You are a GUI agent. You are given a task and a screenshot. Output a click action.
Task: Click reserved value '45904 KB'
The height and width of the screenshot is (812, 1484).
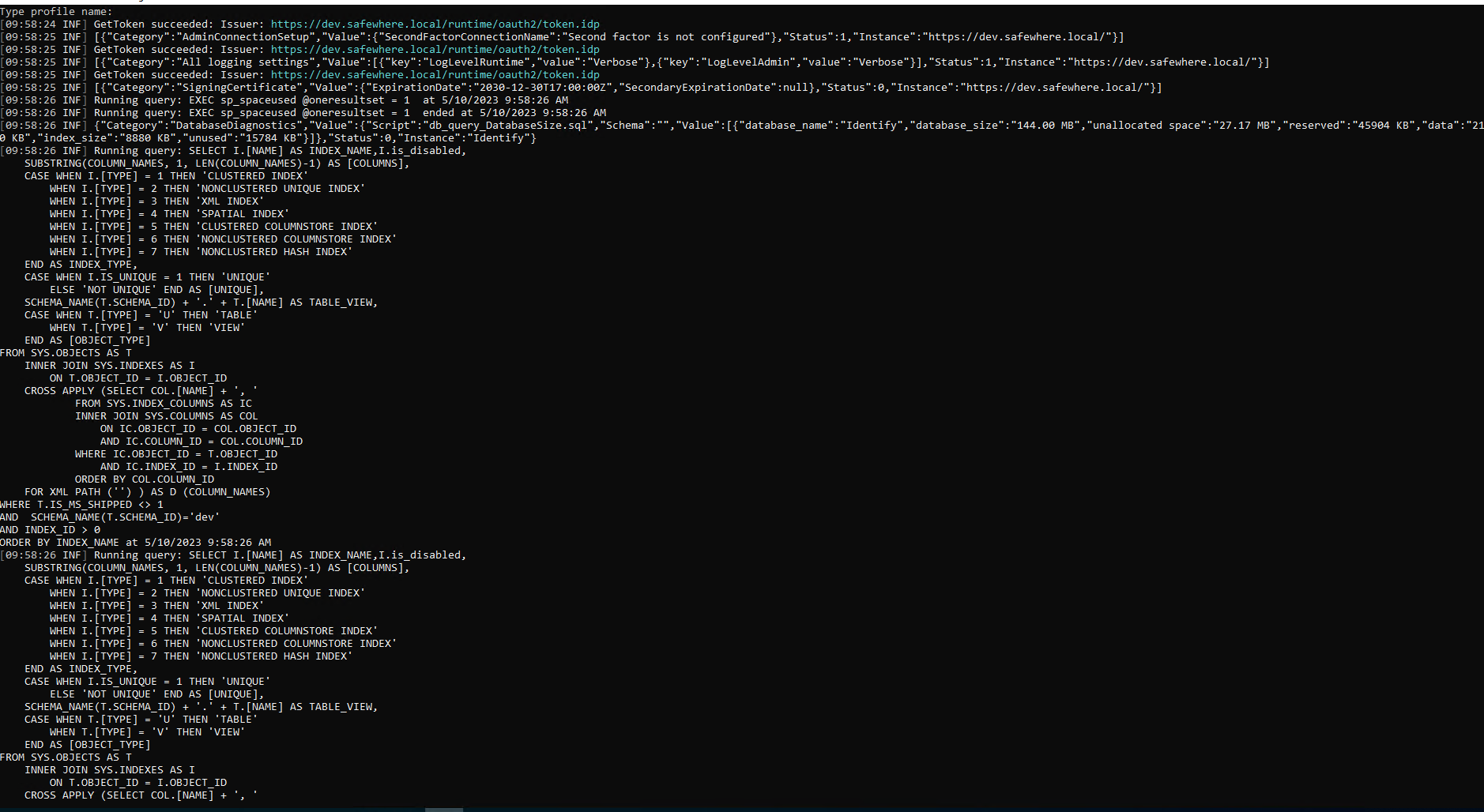[1384, 126]
